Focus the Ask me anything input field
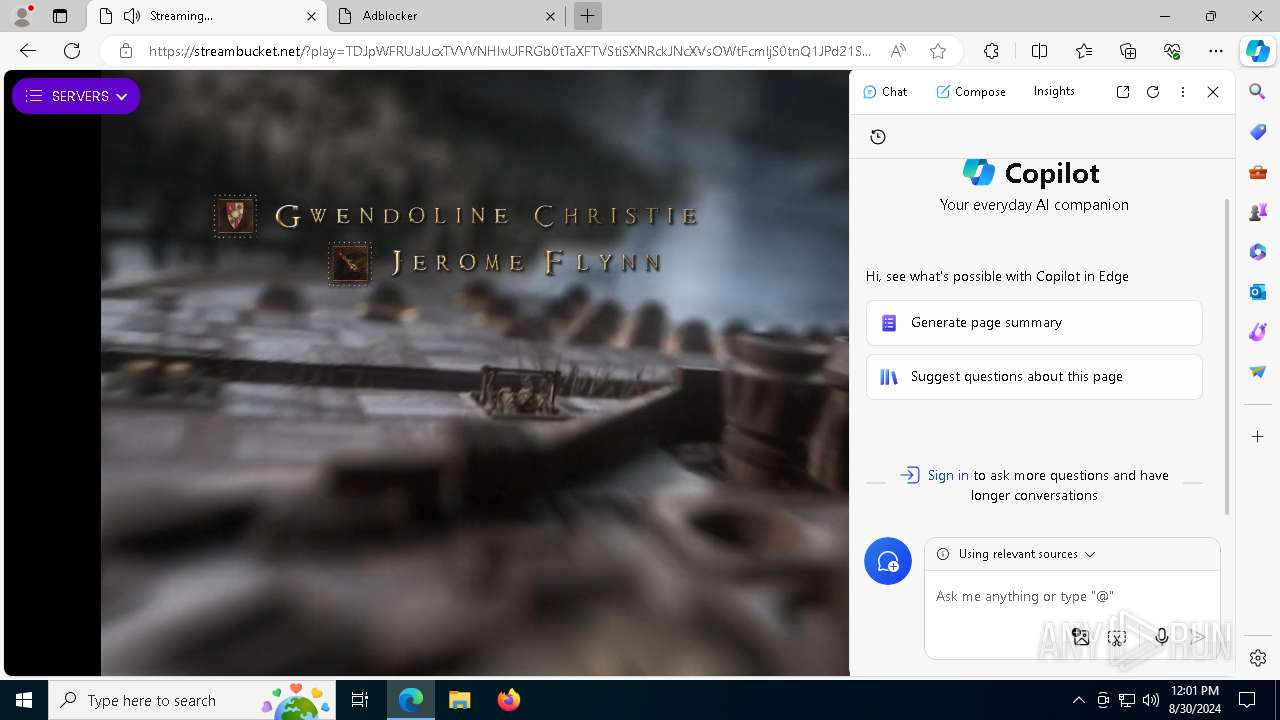This screenshot has height=720, width=1280. (1070, 596)
